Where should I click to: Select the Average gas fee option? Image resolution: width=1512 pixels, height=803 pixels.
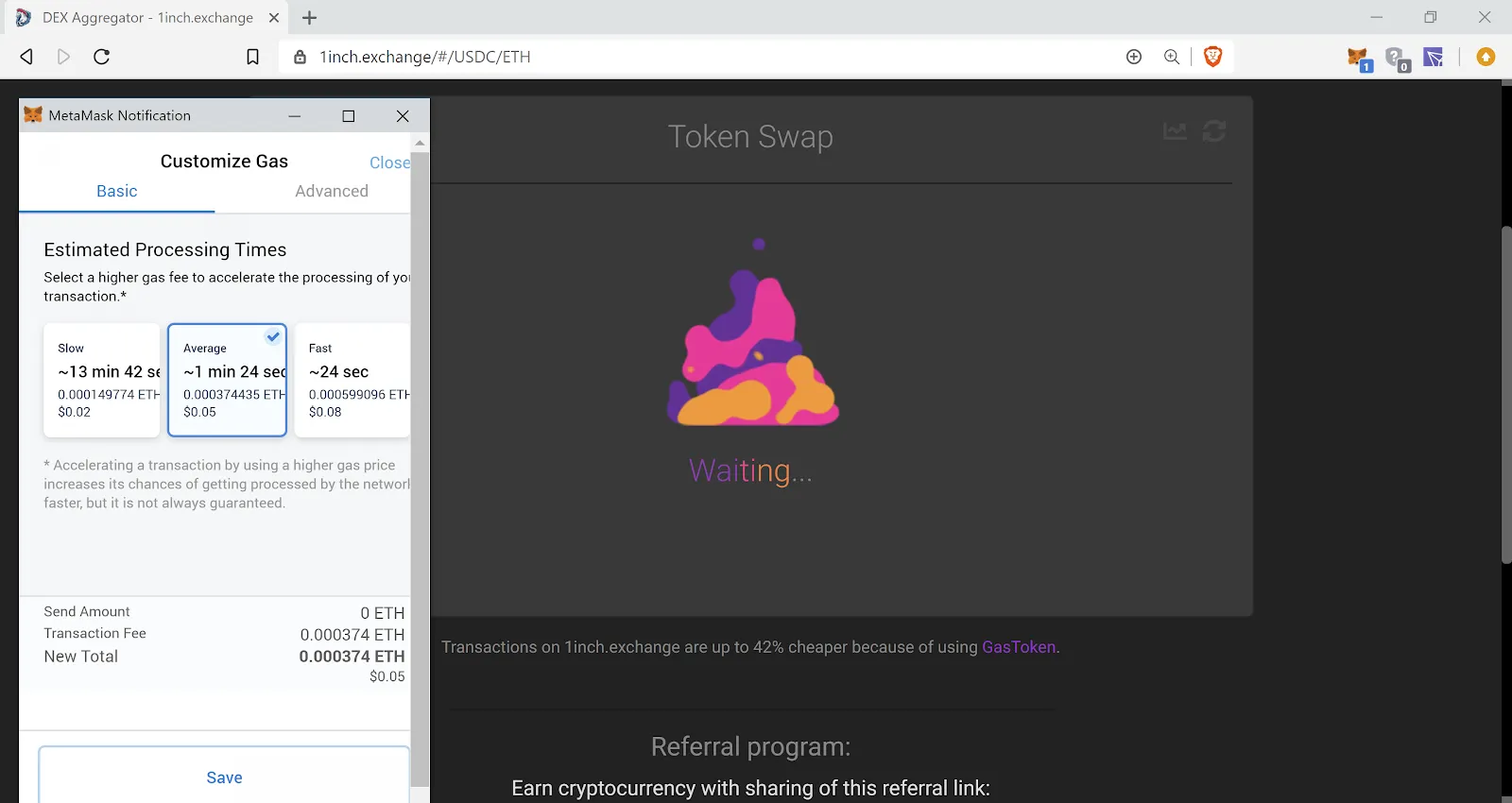pyautogui.click(x=227, y=380)
